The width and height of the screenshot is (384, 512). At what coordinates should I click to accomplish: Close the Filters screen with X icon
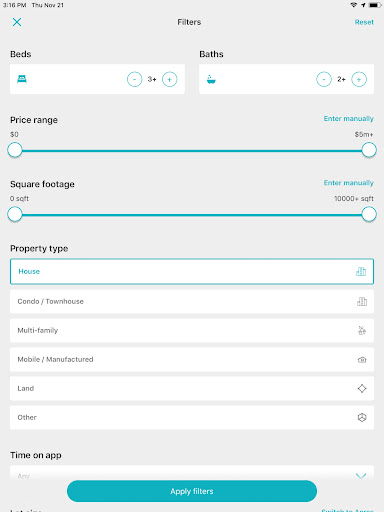[17, 22]
